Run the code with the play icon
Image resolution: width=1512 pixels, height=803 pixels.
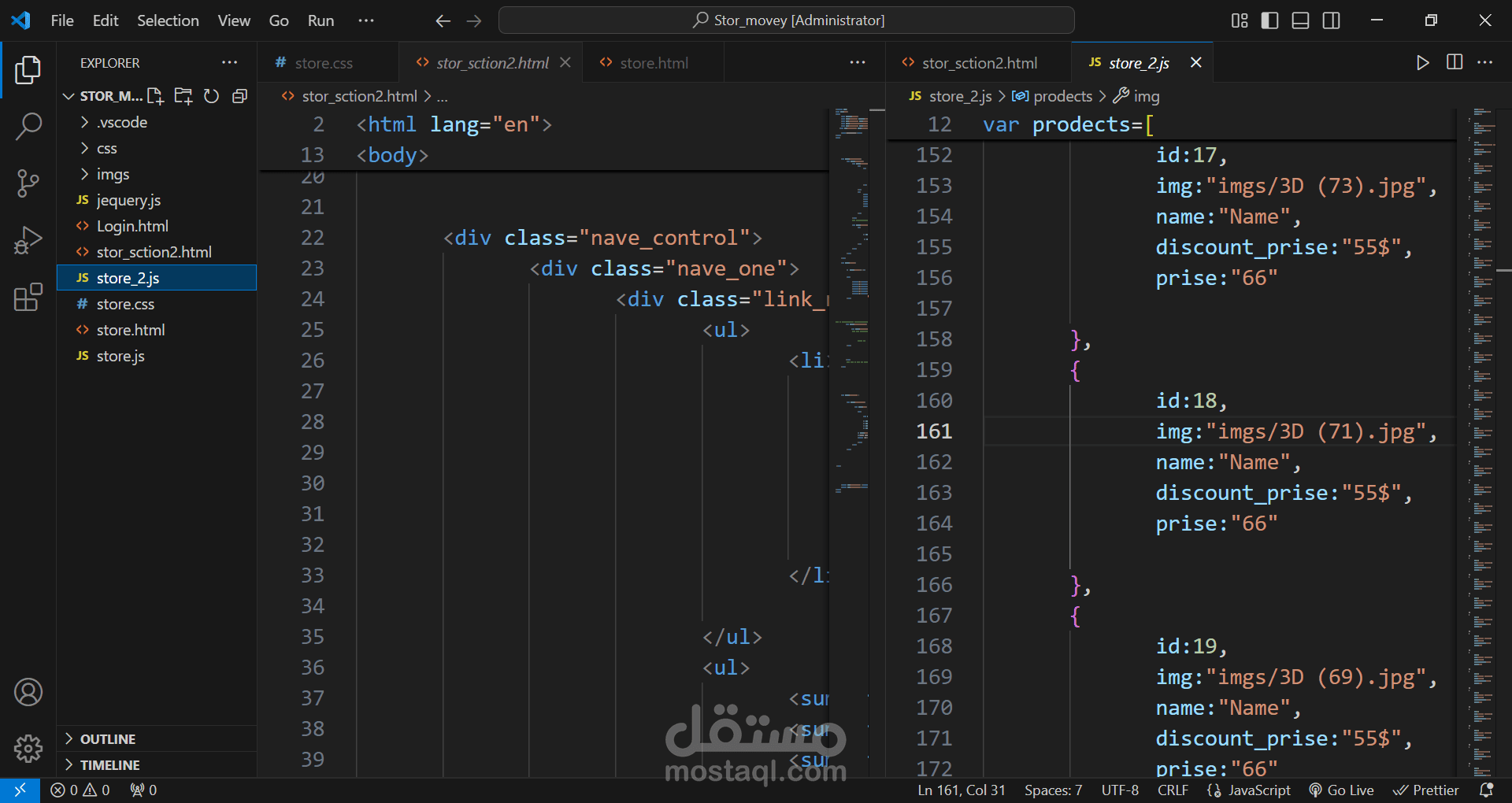[x=1422, y=63]
